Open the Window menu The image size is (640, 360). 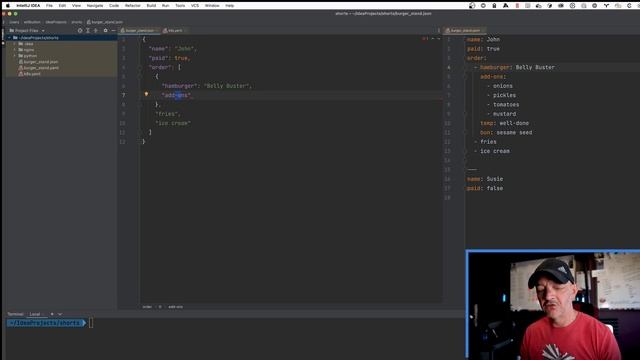212,6
